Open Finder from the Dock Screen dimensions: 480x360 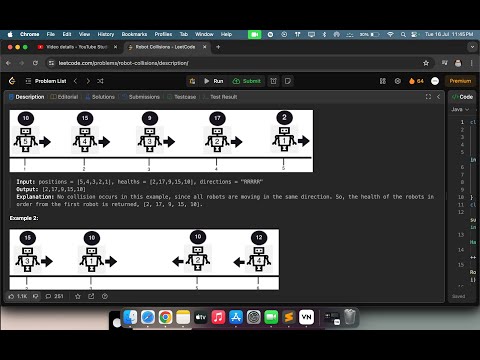[130, 317]
